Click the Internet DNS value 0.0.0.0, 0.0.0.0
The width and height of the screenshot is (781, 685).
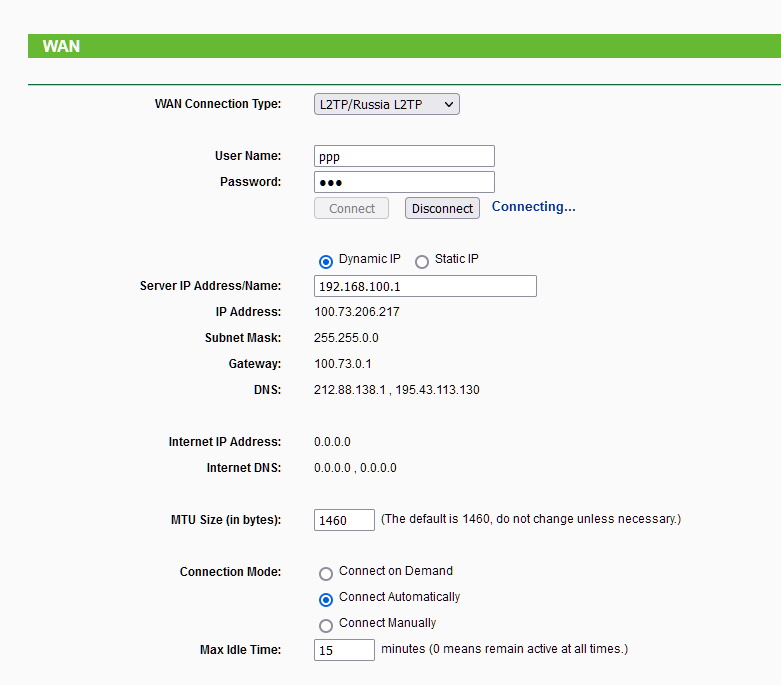click(x=355, y=468)
